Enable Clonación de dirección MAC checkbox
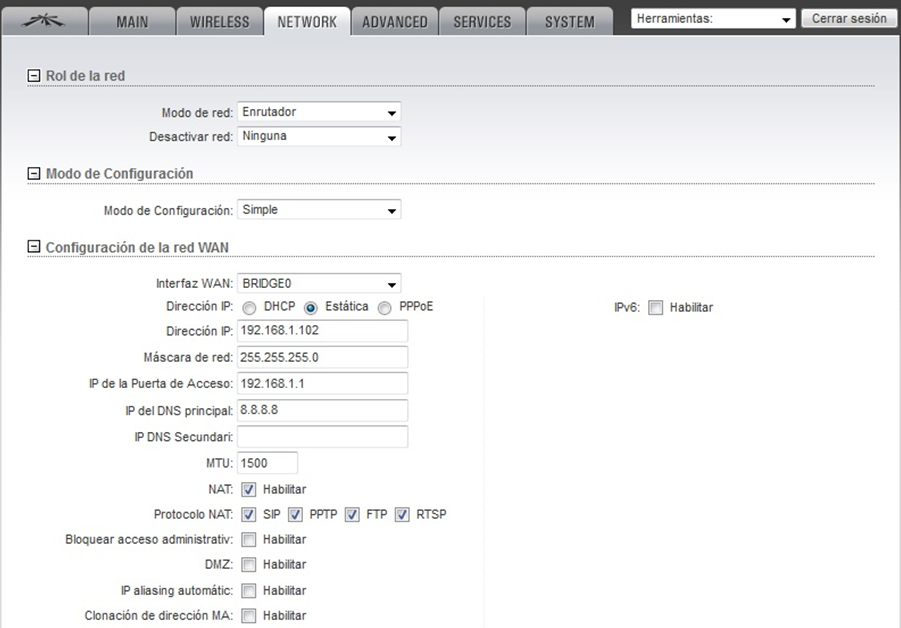This screenshot has width=901, height=628. [x=249, y=616]
